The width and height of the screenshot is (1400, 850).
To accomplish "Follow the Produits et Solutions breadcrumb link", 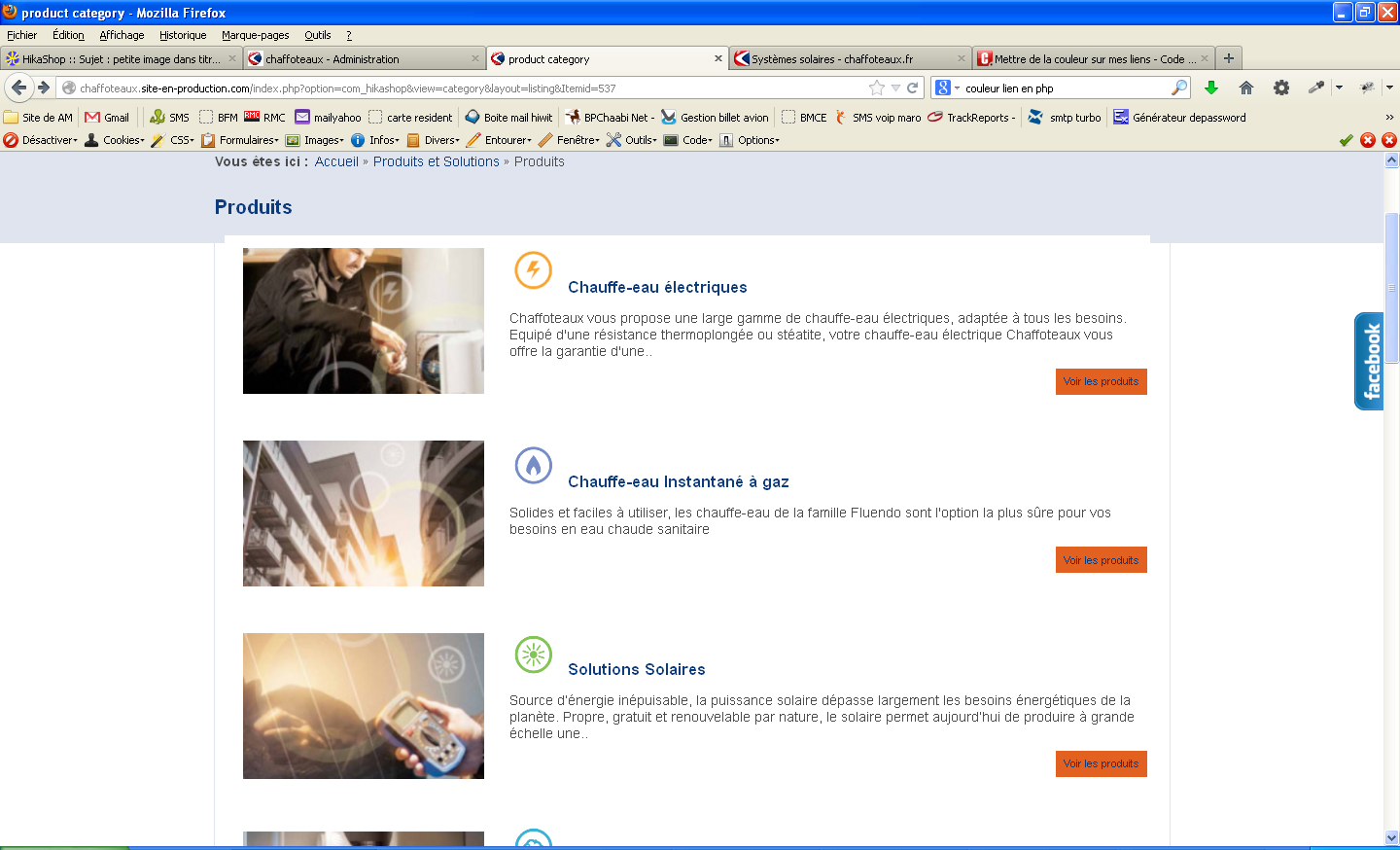I will click(x=437, y=161).
